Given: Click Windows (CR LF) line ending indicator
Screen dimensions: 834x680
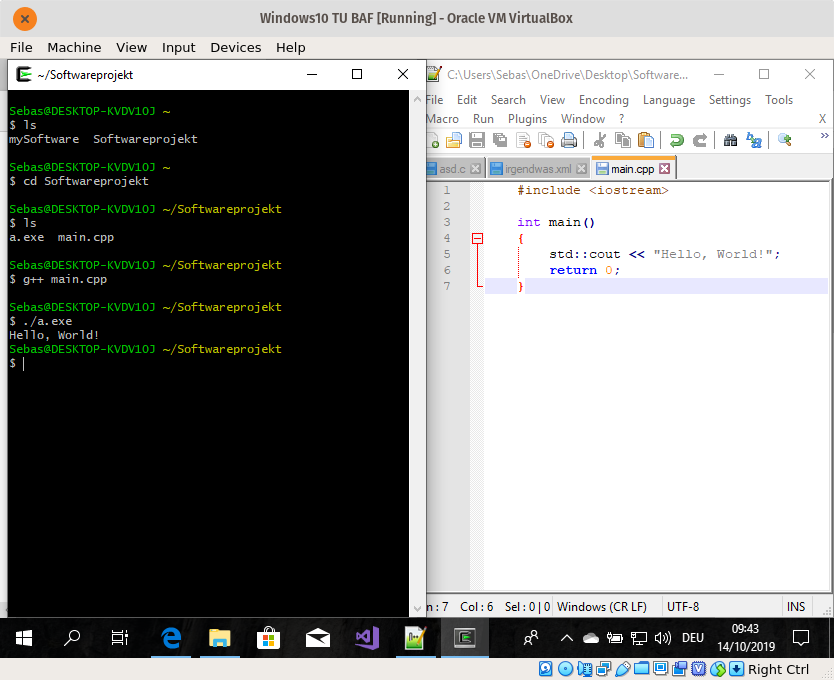Looking at the screenshot, I should (x=602, y=607).
